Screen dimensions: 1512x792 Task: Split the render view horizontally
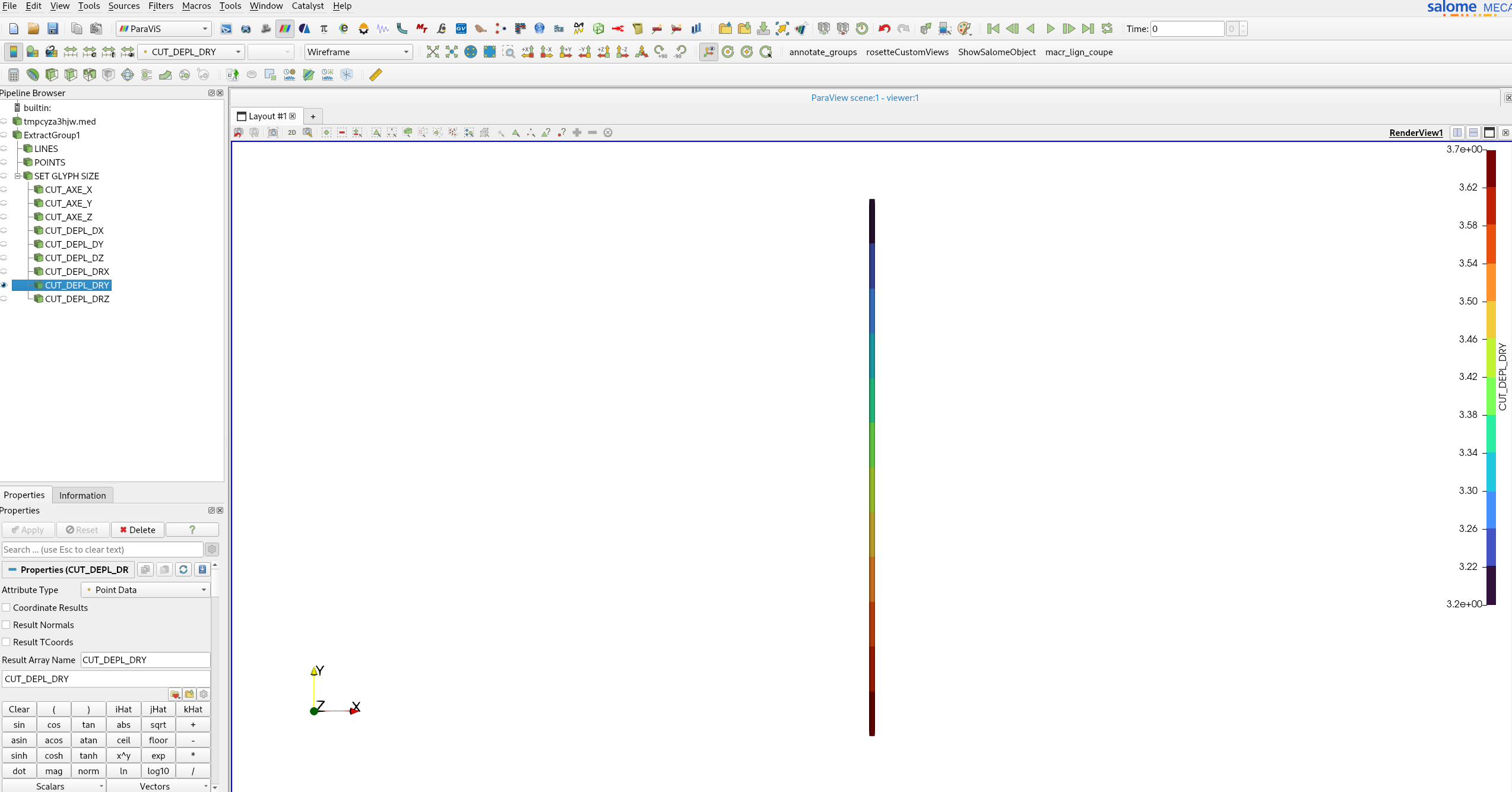pos(1457,132)
